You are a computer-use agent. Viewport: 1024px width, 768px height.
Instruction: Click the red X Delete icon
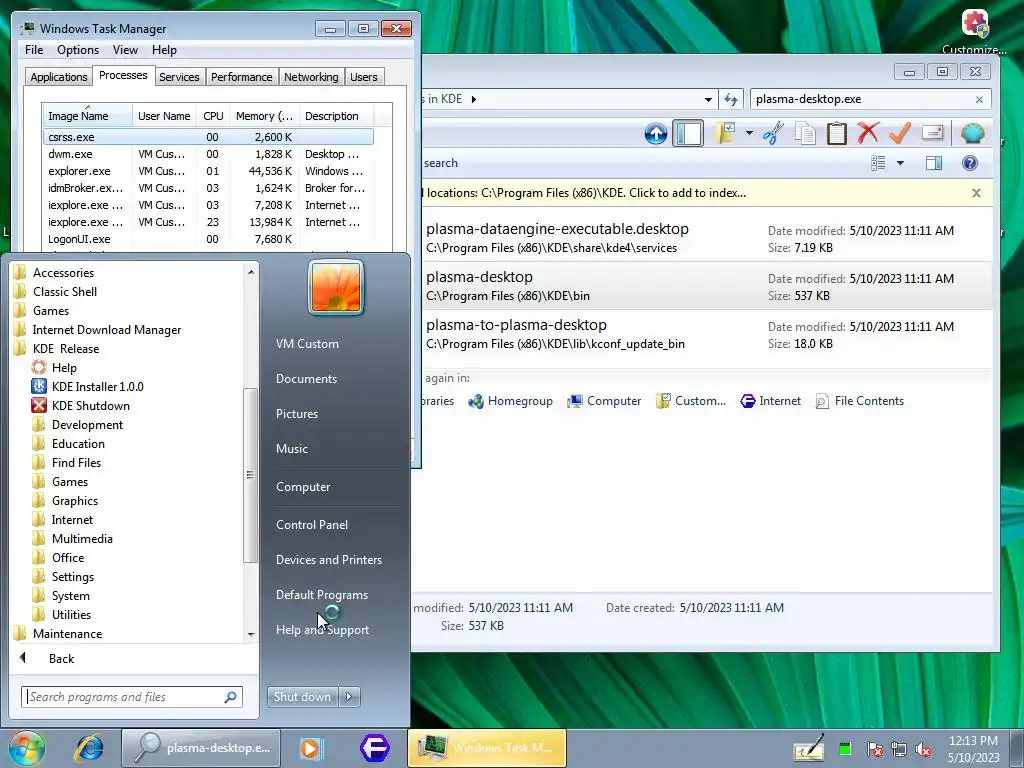[868, 133]
